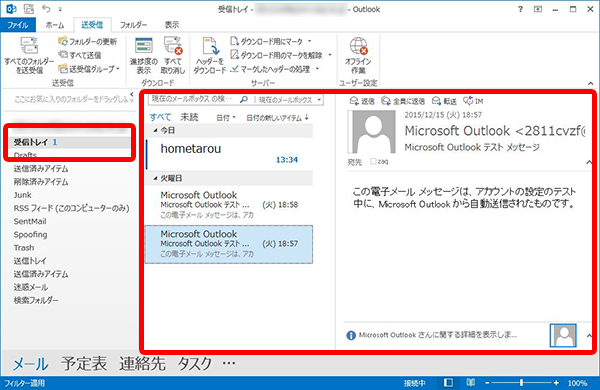Switch to ホーム ribbon tab

[x=55, y=25]
